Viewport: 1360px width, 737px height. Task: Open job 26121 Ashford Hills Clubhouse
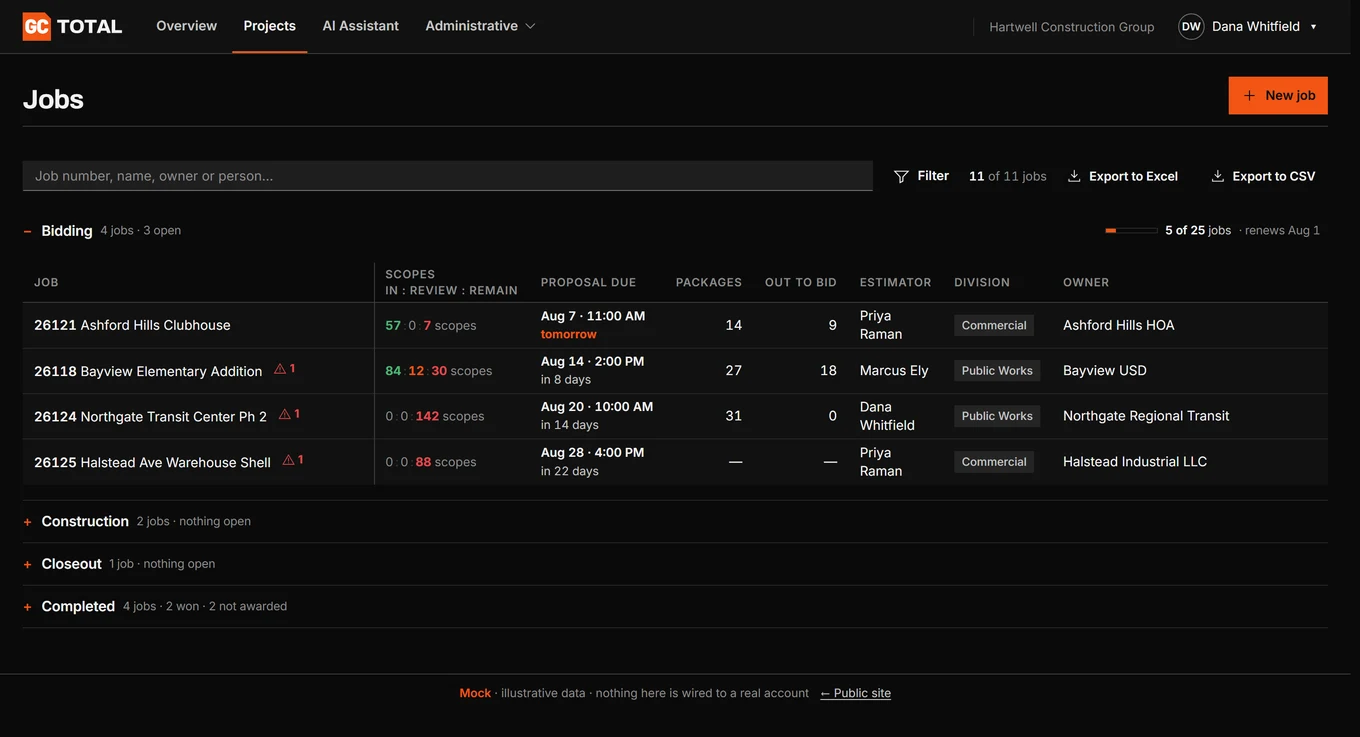click(132, 325)
